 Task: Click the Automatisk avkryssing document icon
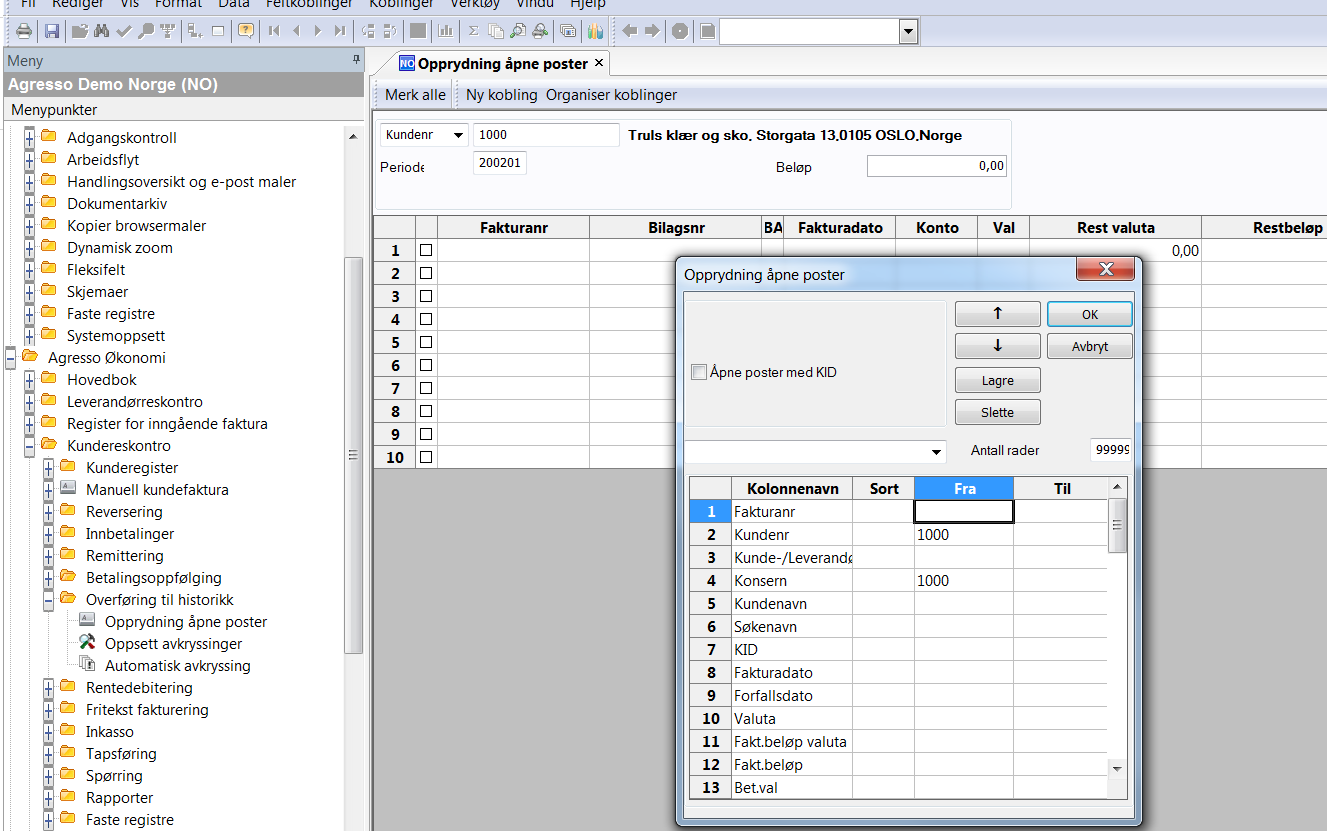[87, 665]
